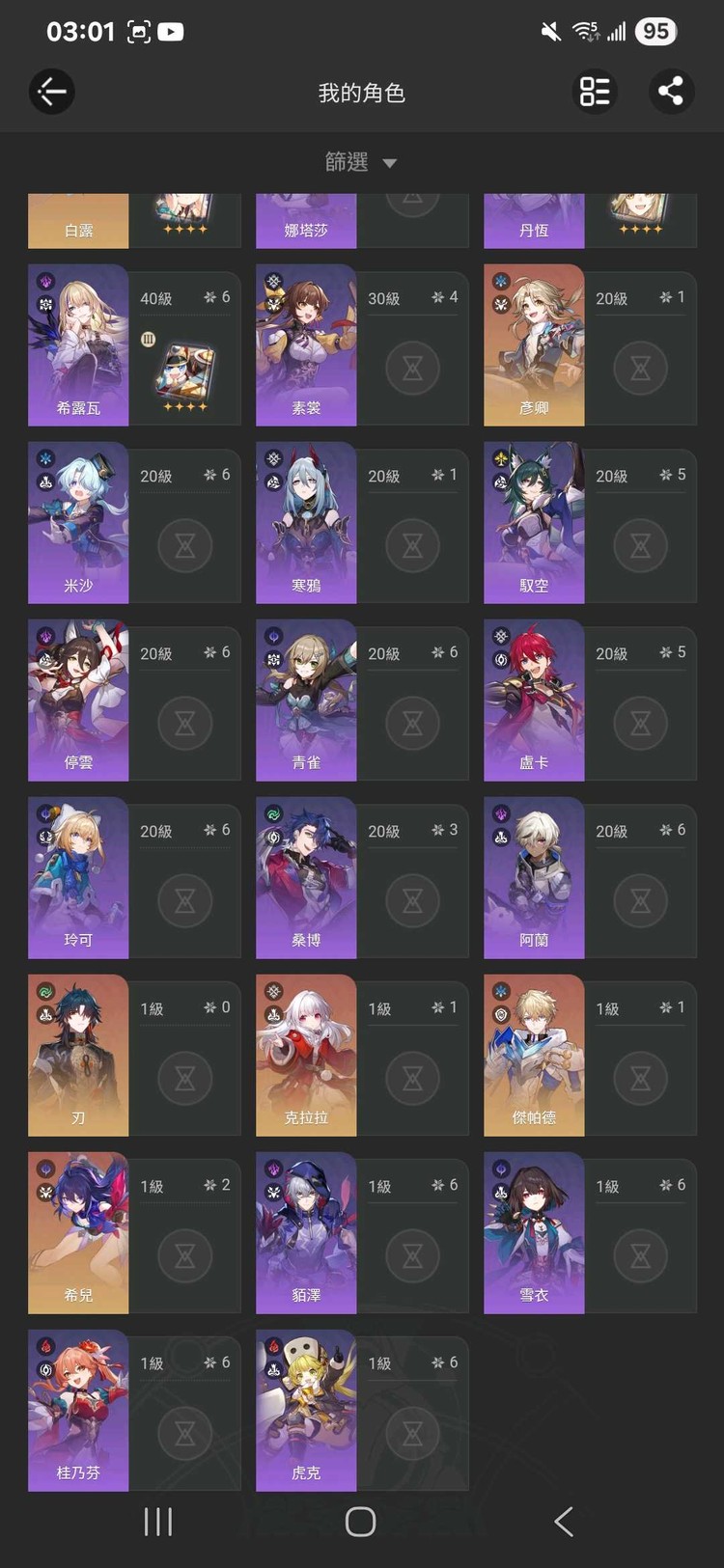Open 寒鴉 character card
The image size is (724, 1568).
pos(362,523)
